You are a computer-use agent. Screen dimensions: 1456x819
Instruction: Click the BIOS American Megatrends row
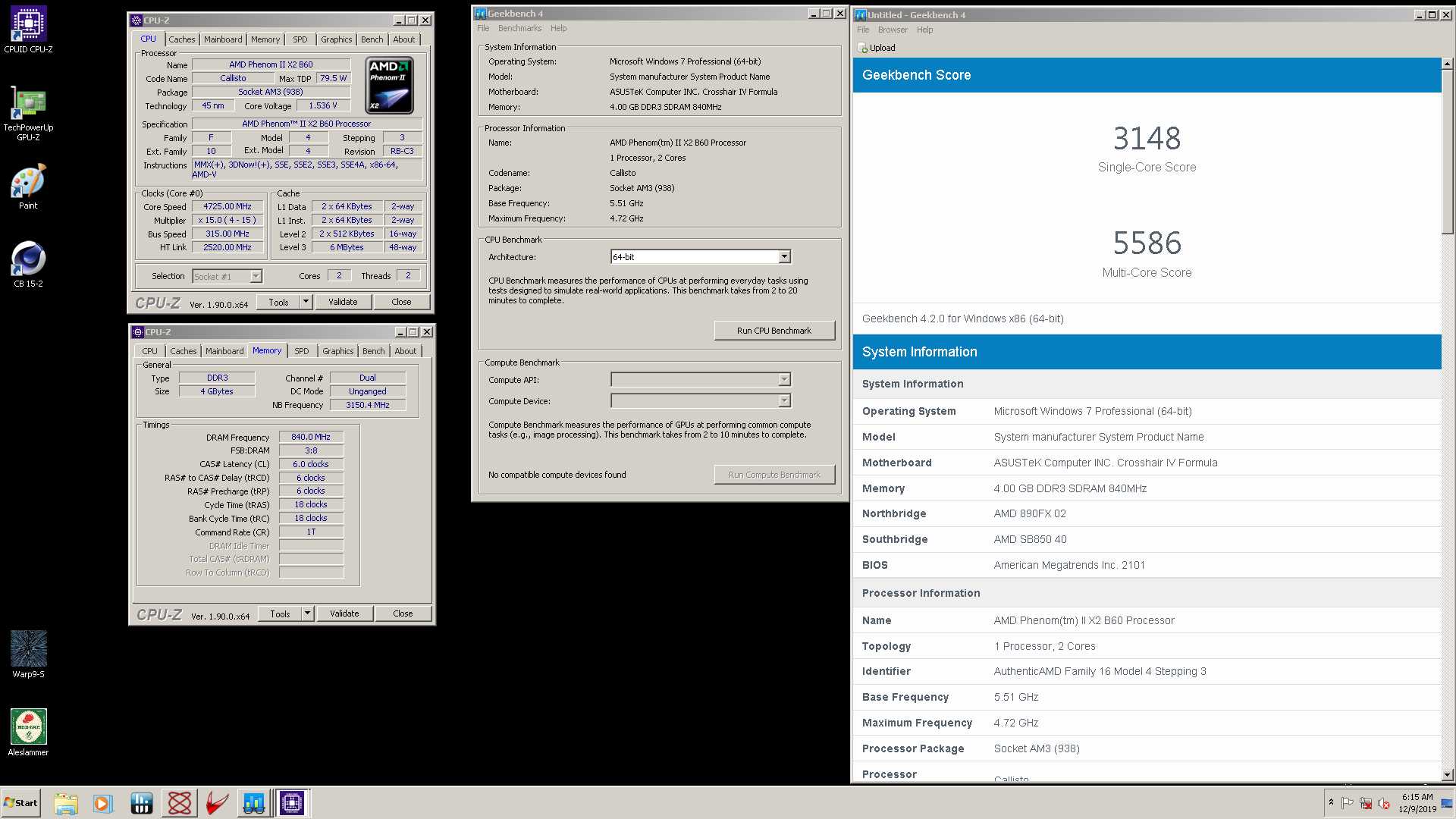click(1147, 565)
